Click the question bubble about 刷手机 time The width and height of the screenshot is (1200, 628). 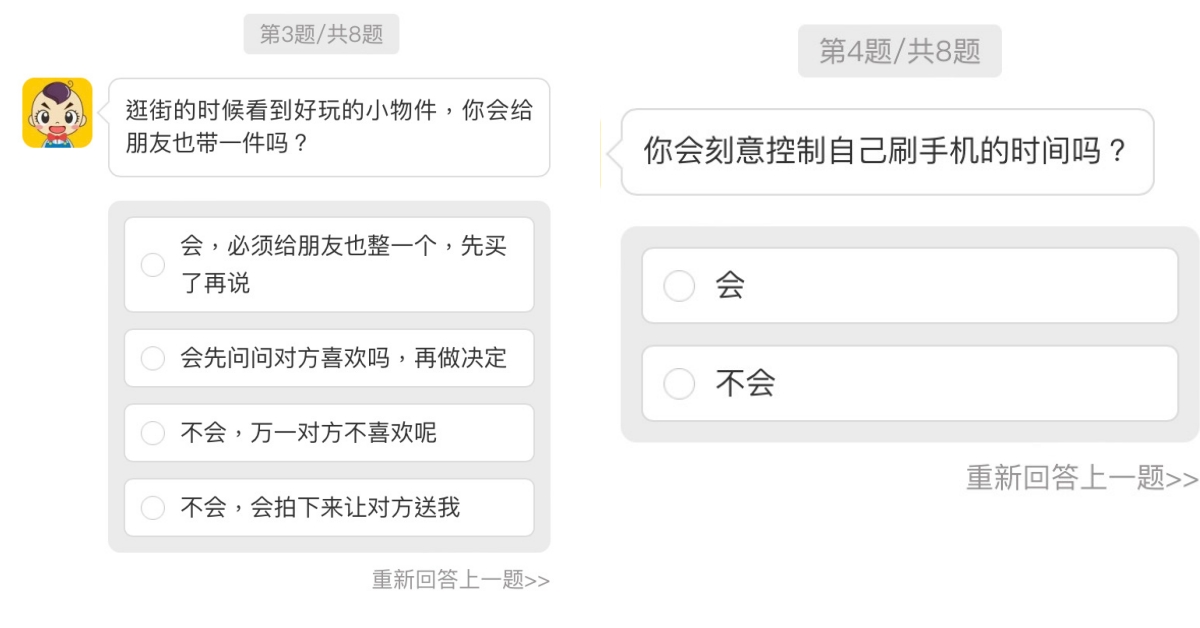tap(886, 152)
